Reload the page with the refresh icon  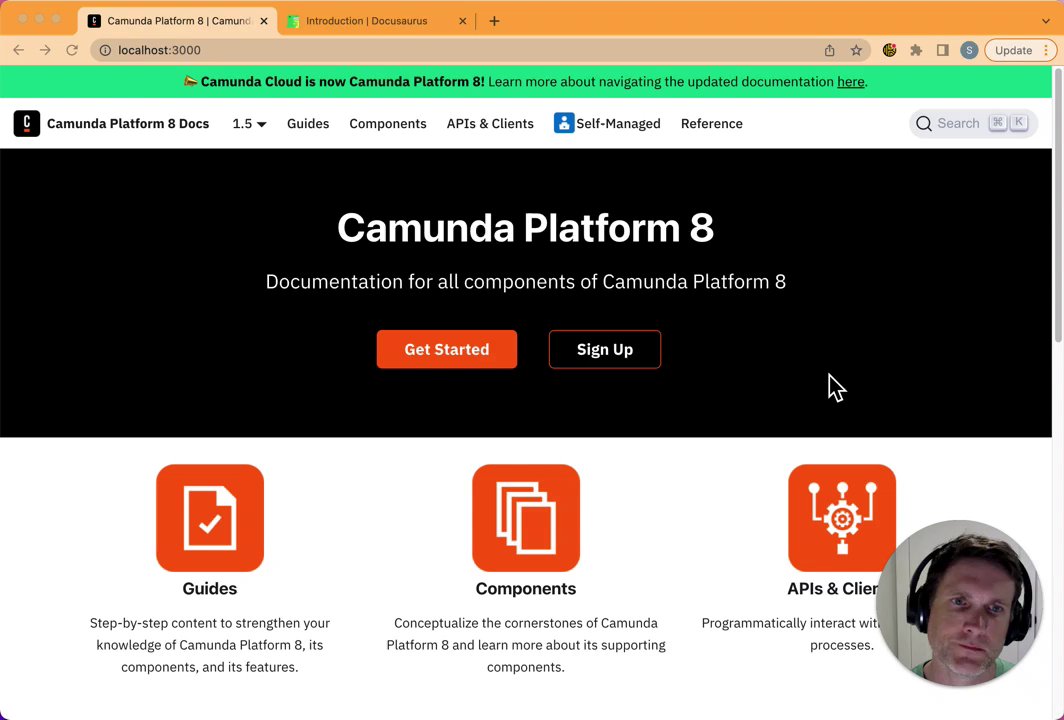[72, 50]
